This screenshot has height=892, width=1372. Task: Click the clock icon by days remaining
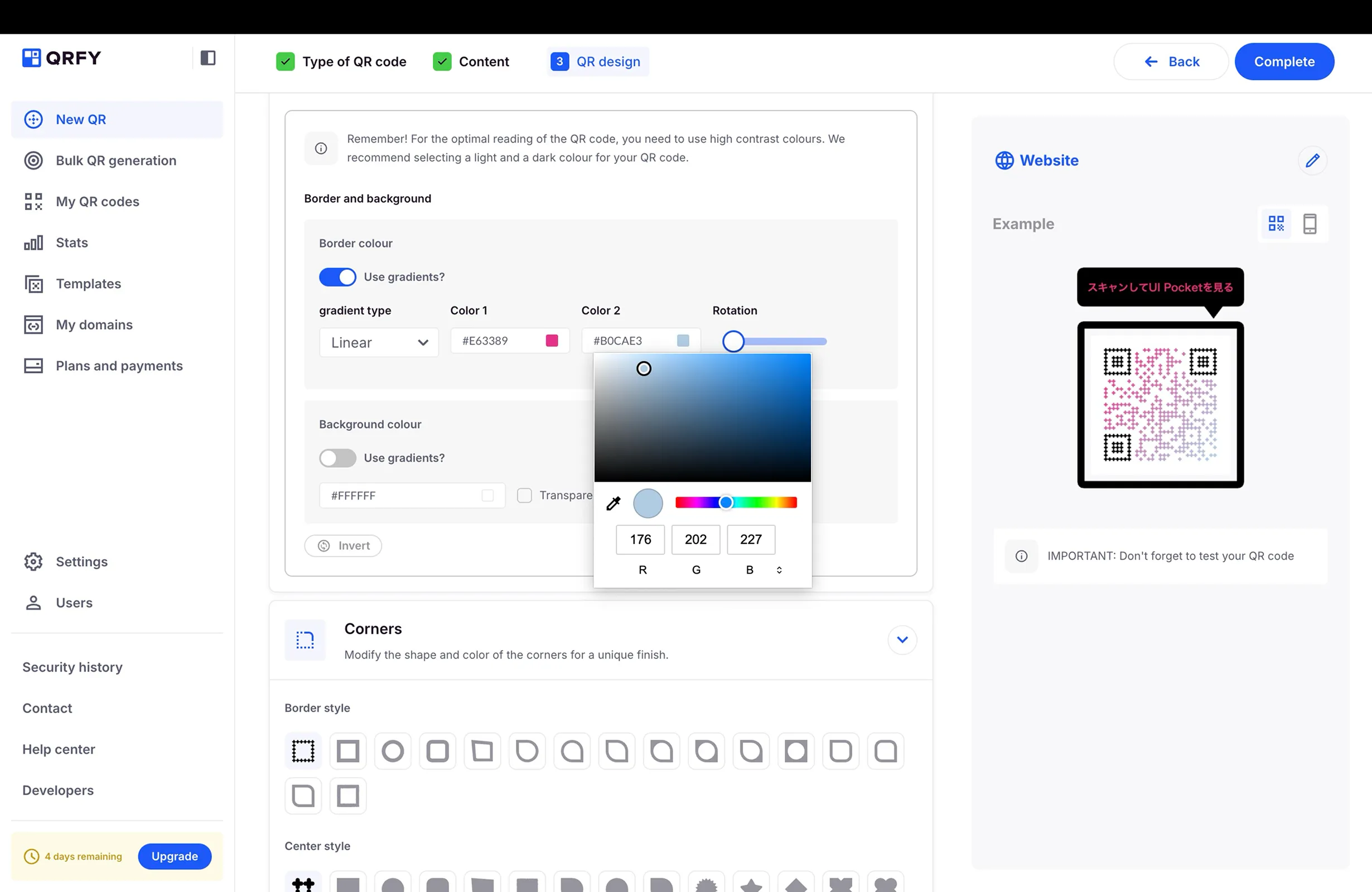(x=32, y=856)
